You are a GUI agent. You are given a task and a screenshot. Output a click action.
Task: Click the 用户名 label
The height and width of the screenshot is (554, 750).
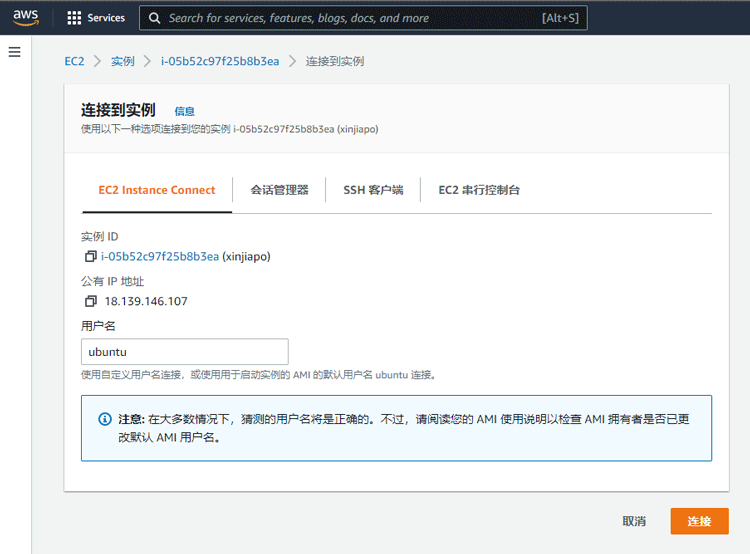[98, 326]
